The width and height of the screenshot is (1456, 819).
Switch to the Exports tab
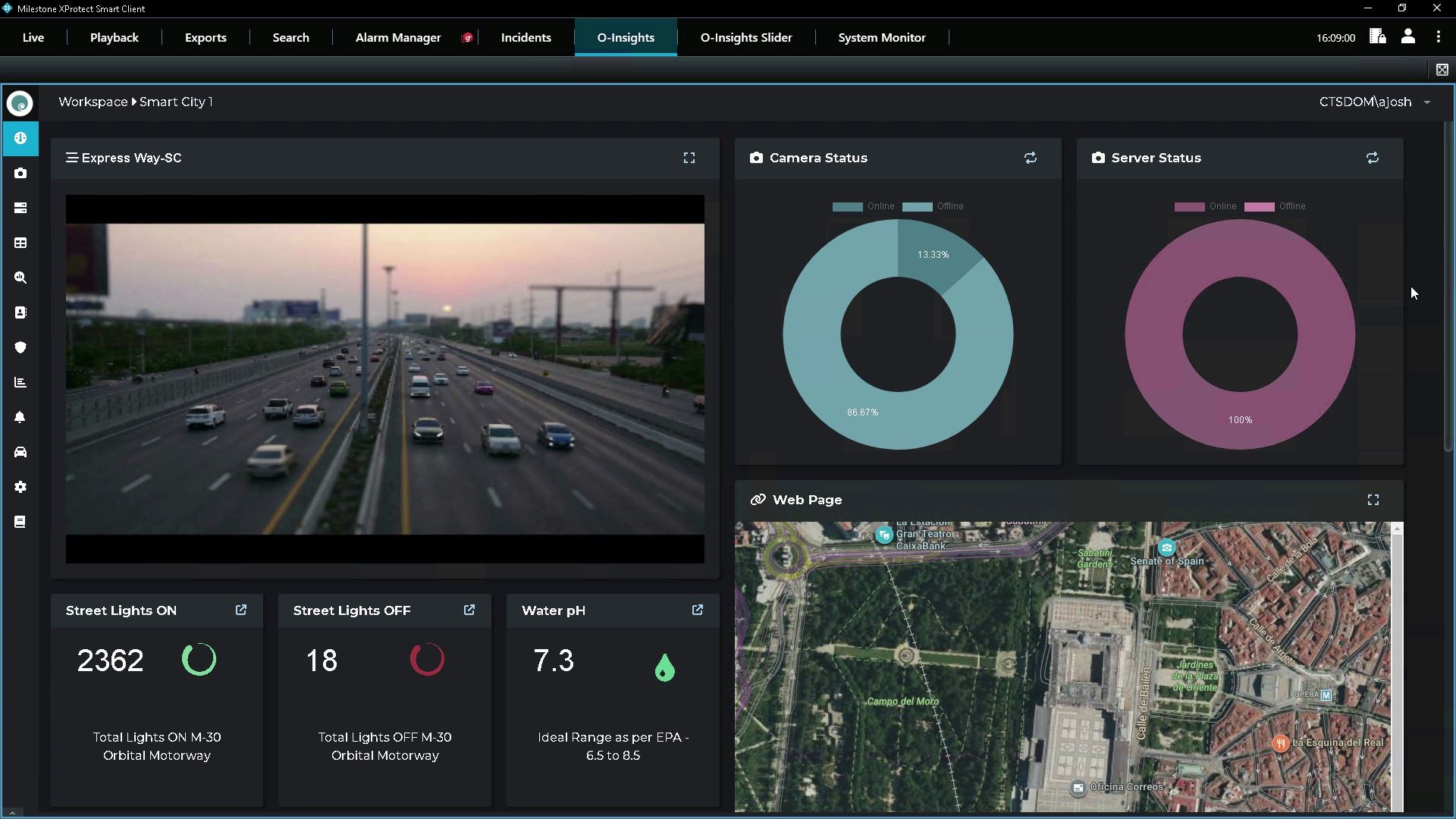tap(206, 37)
